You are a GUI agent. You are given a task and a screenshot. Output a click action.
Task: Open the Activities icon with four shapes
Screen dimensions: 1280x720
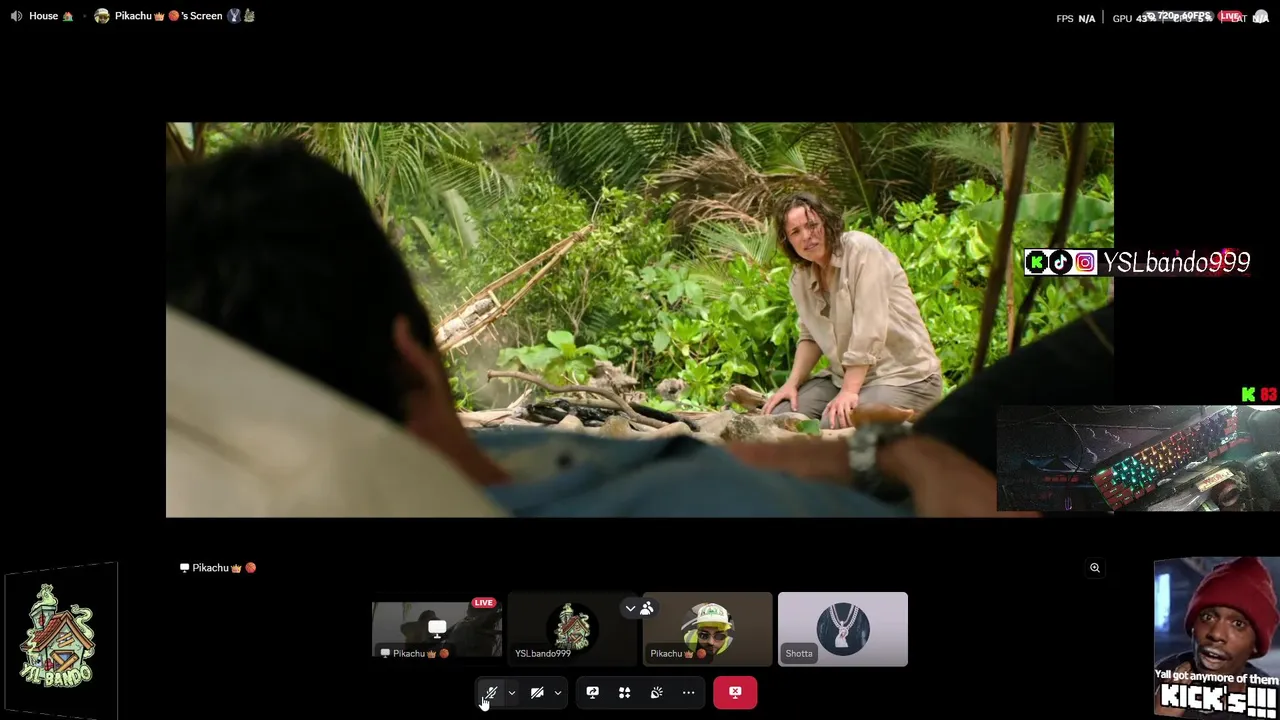tap(624, 692)
